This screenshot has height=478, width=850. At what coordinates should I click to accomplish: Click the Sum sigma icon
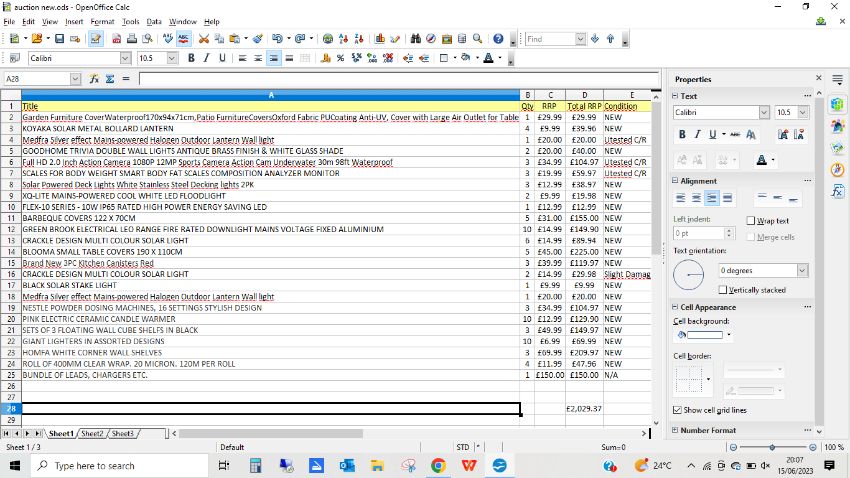point(110,79)
